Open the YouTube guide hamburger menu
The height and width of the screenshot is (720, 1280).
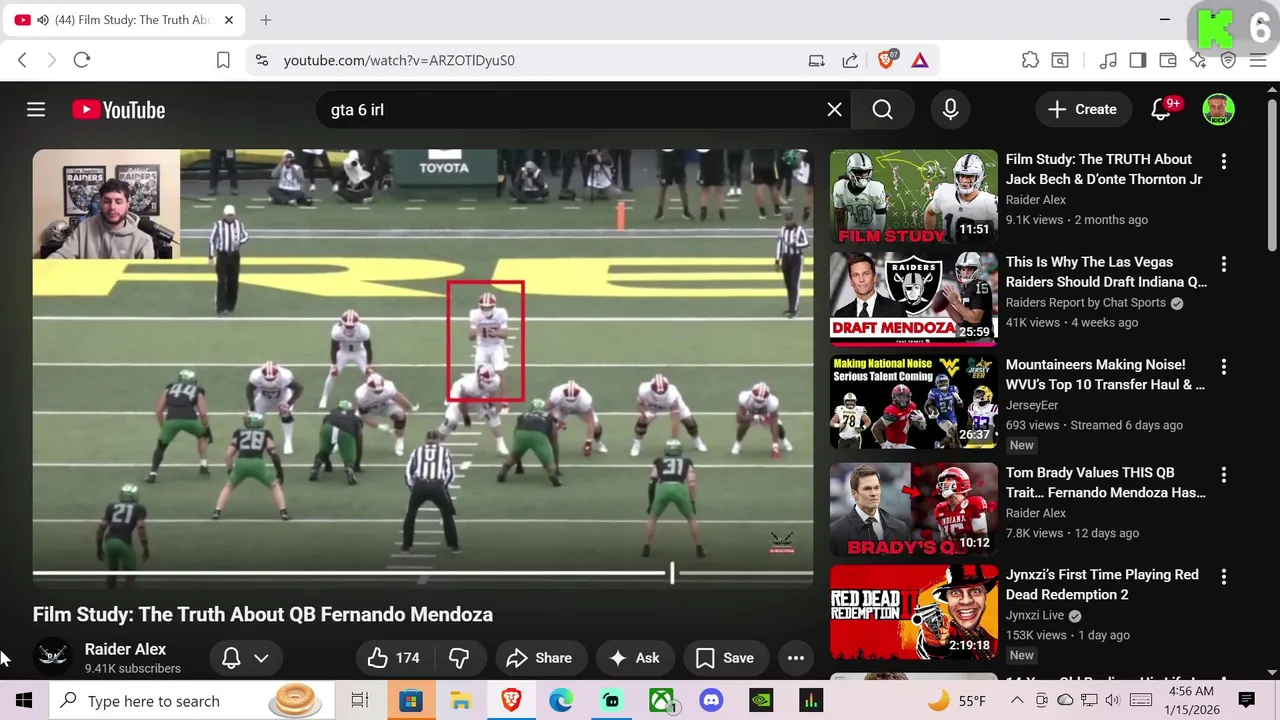36,110
